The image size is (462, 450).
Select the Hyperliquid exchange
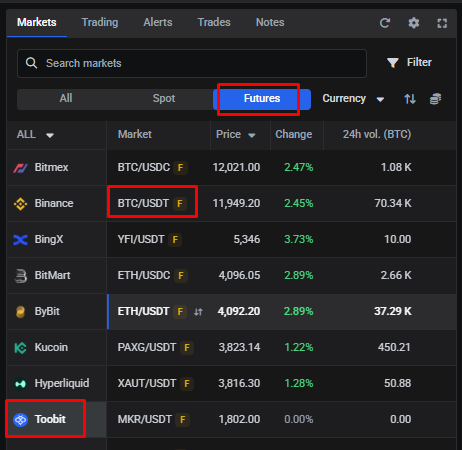[x=56, y=383]
